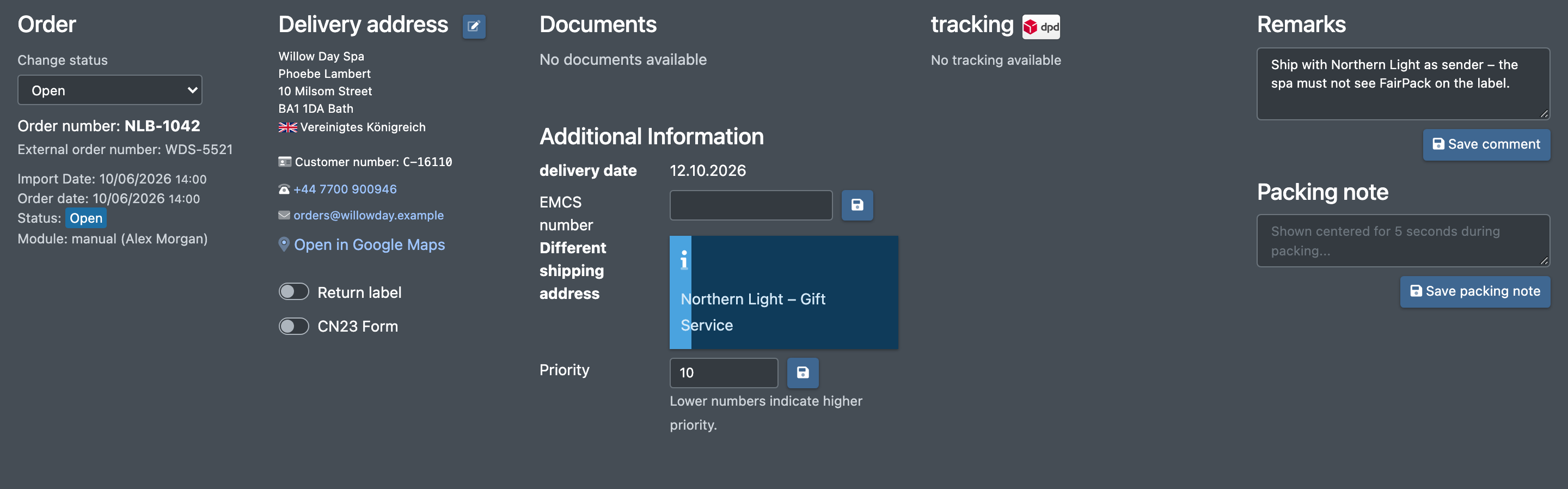Toggle the Return label switch

tap(293, 292)
